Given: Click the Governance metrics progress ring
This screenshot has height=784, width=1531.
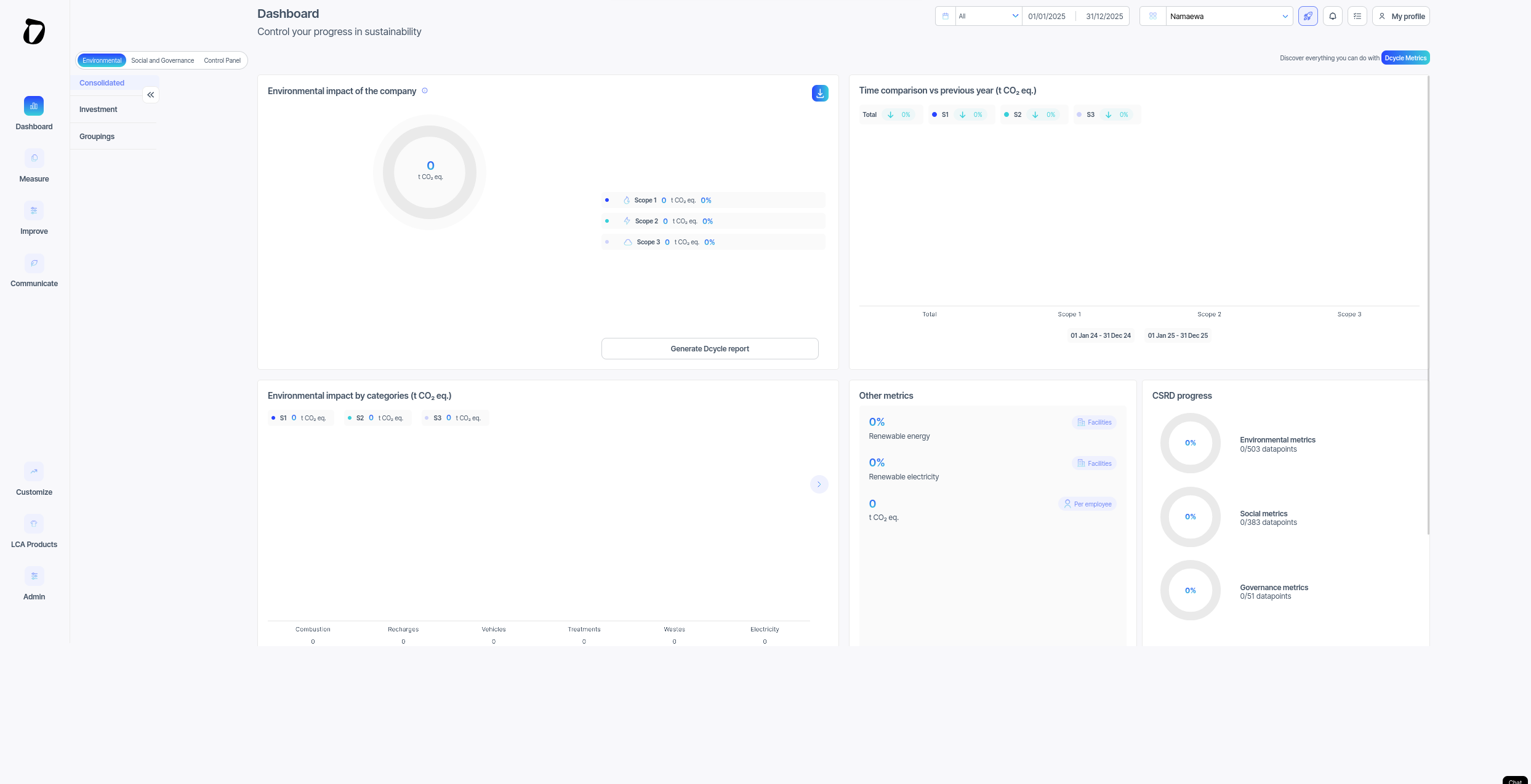Looking at the screenshot, I should point(1191,590).
